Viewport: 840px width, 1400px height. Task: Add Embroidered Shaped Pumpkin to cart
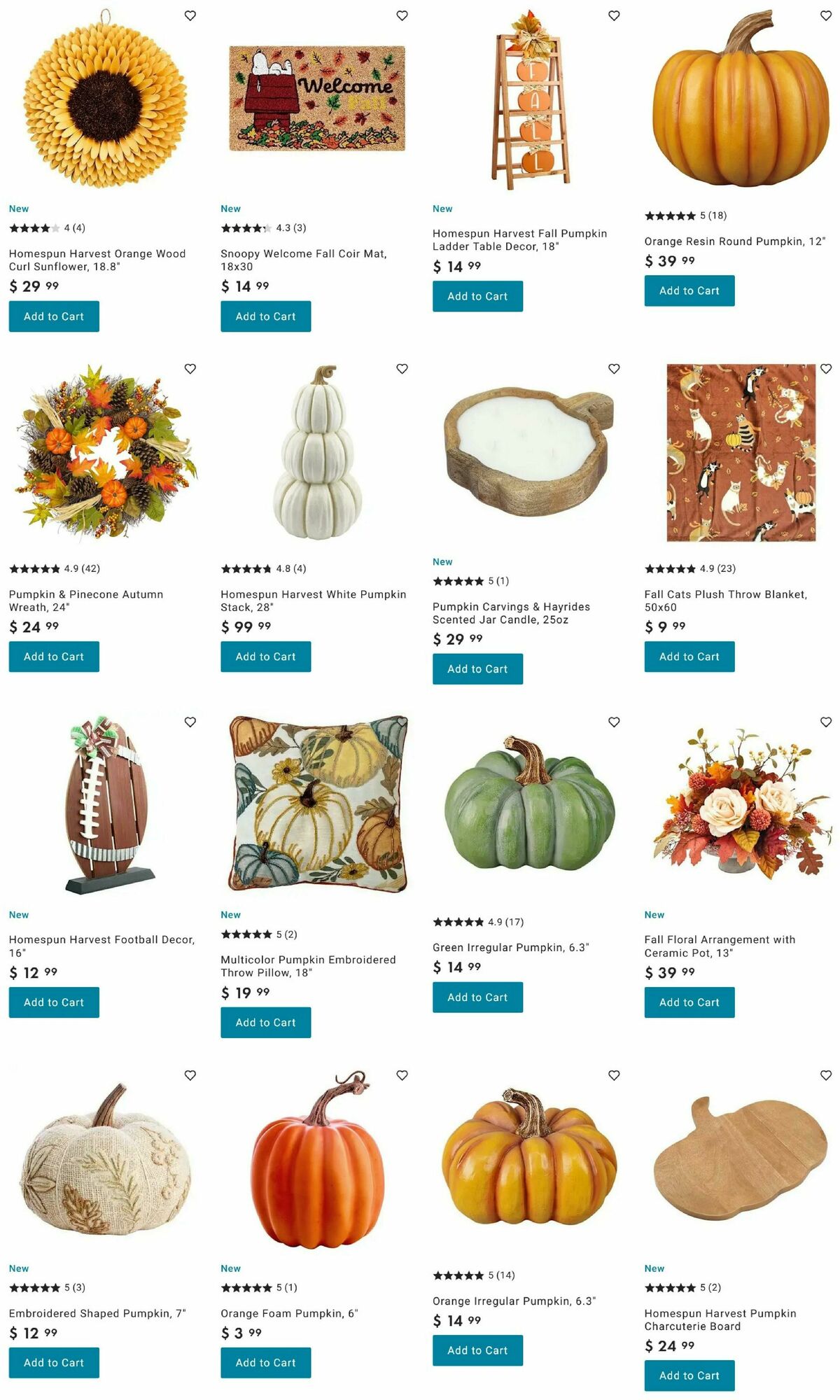click(54, 1363)
